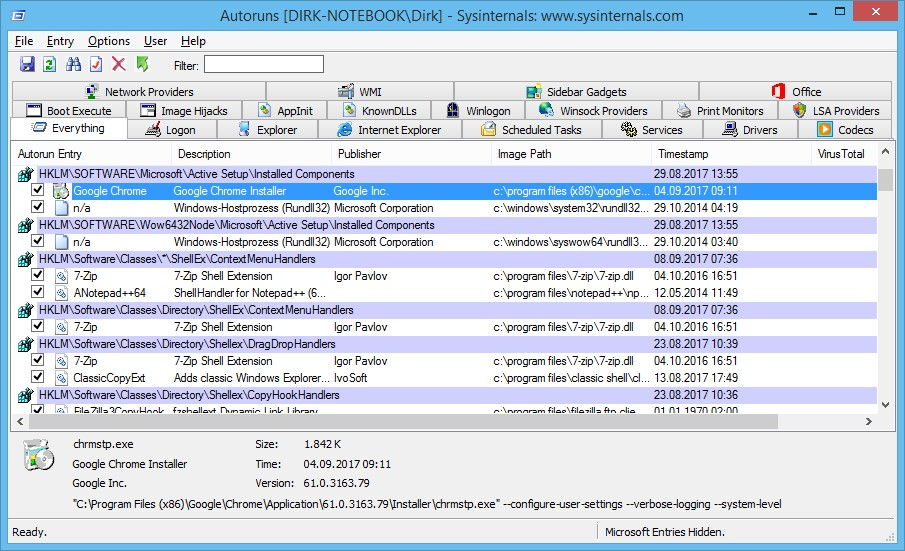This screenshot has width=905, height=551.
Task: Open the User menu
Action: click(155, 41)
